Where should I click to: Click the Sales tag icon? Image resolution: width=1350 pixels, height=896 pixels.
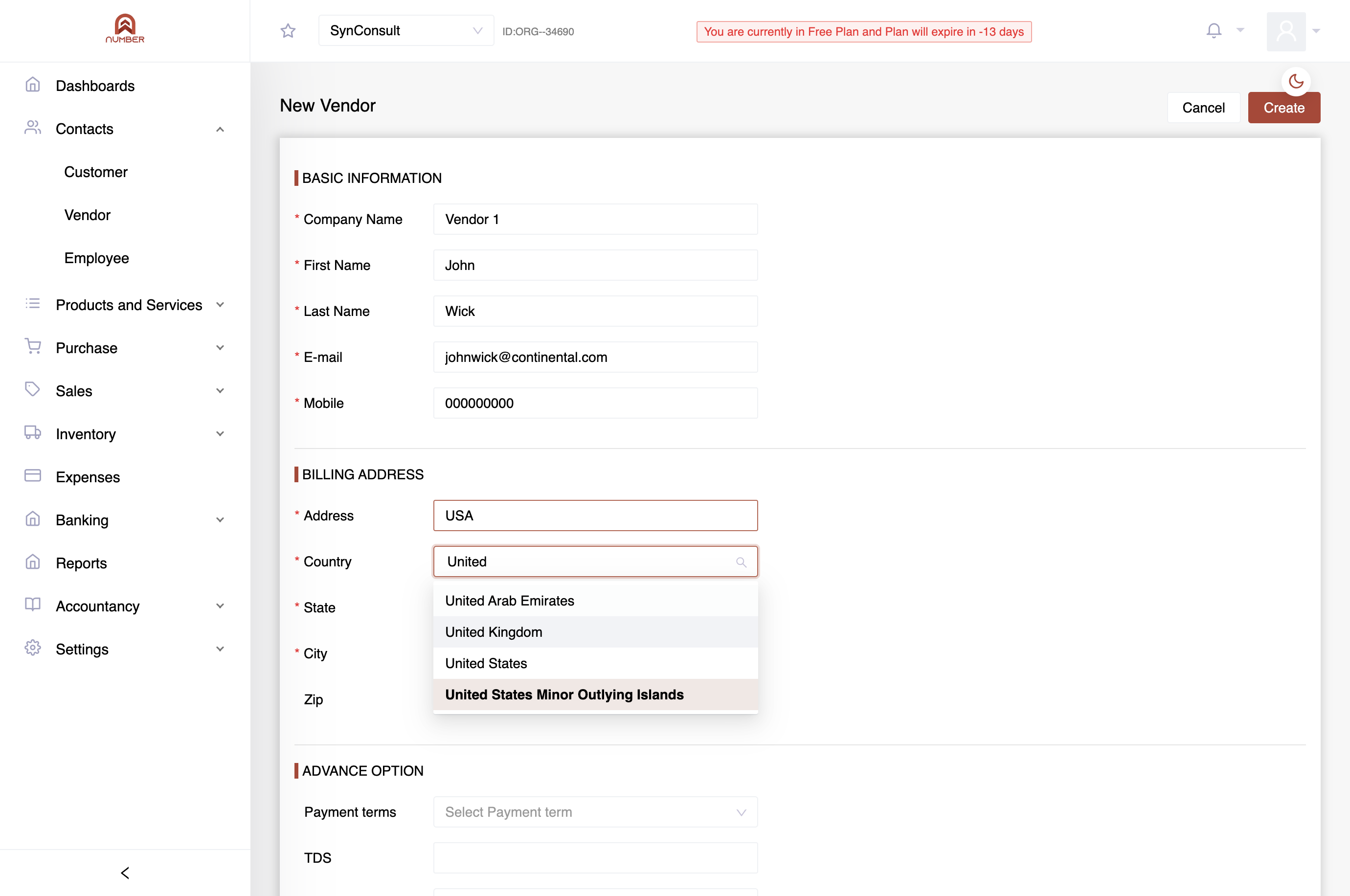[33, 390]
